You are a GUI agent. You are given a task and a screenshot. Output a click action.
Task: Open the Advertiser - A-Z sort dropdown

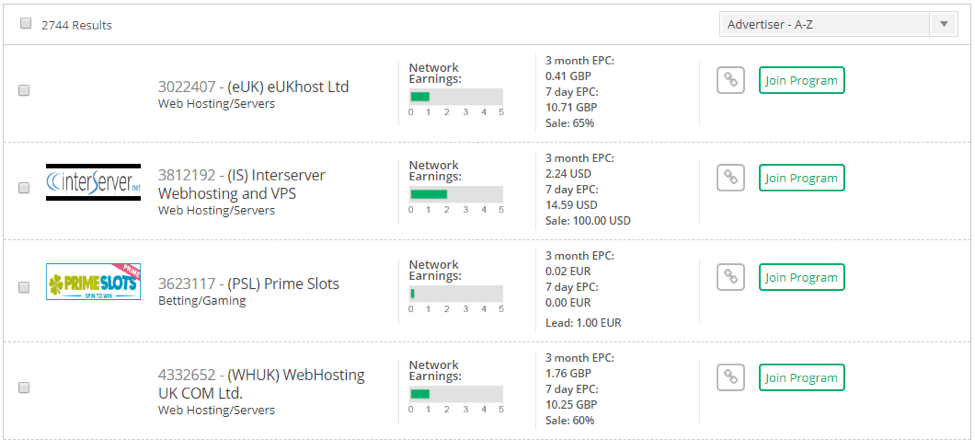click(826, 24)
